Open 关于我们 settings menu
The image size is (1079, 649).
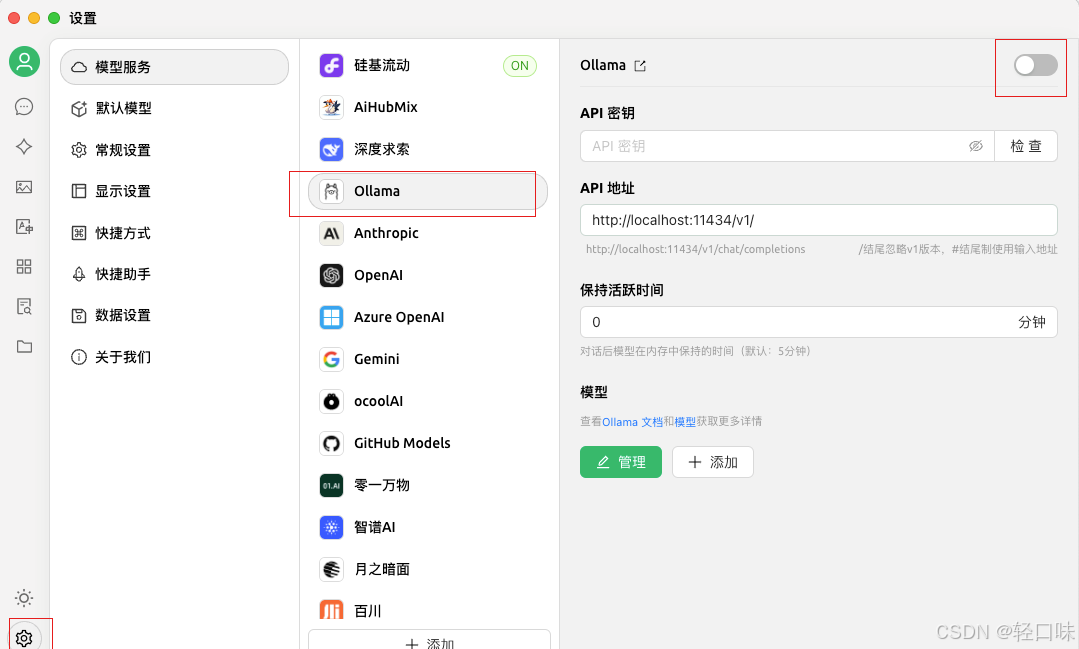click(x=175, y=357)
